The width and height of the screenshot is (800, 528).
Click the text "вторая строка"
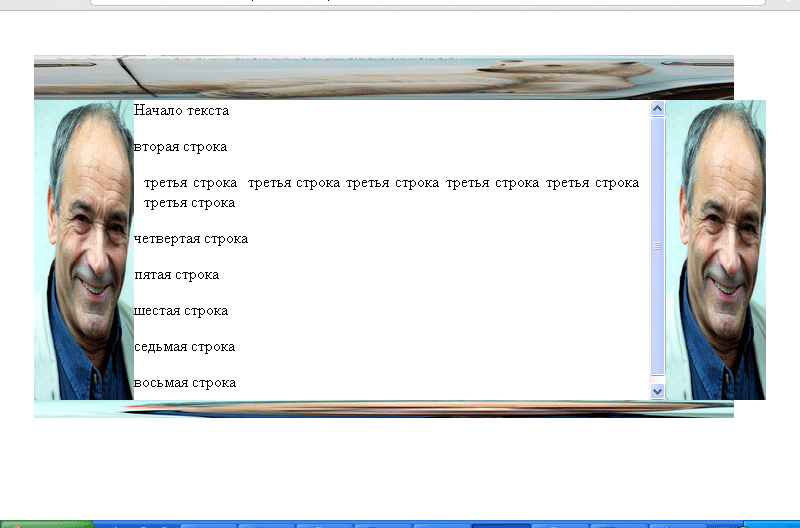pos(180,147)
